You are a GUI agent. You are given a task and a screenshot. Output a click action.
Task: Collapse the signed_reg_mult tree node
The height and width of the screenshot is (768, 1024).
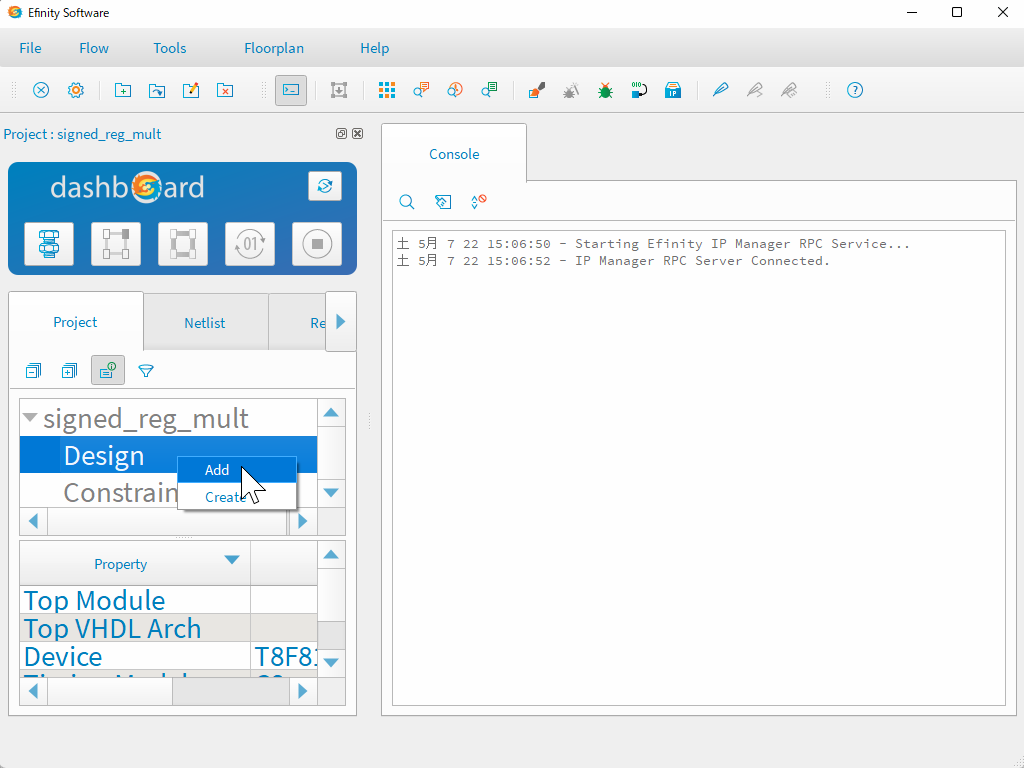coord(29,418)
